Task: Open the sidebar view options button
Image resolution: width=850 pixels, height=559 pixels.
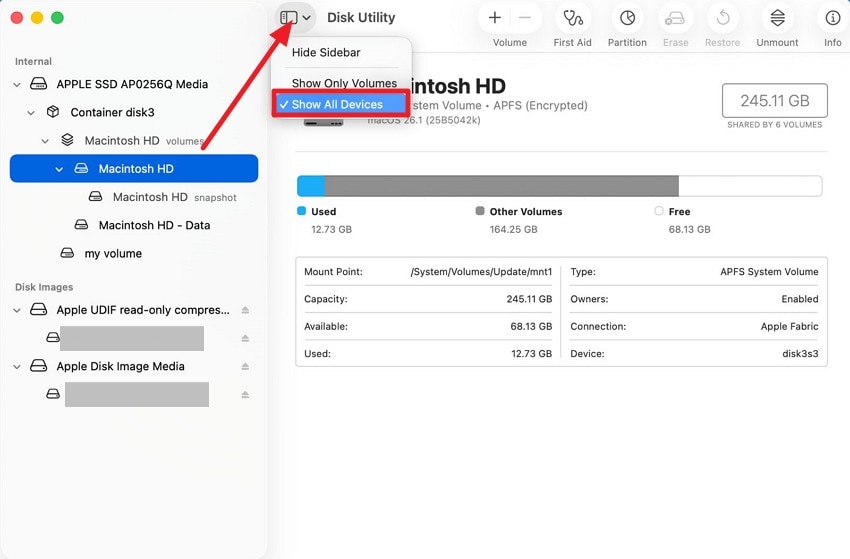Action: tap(295, 17)
